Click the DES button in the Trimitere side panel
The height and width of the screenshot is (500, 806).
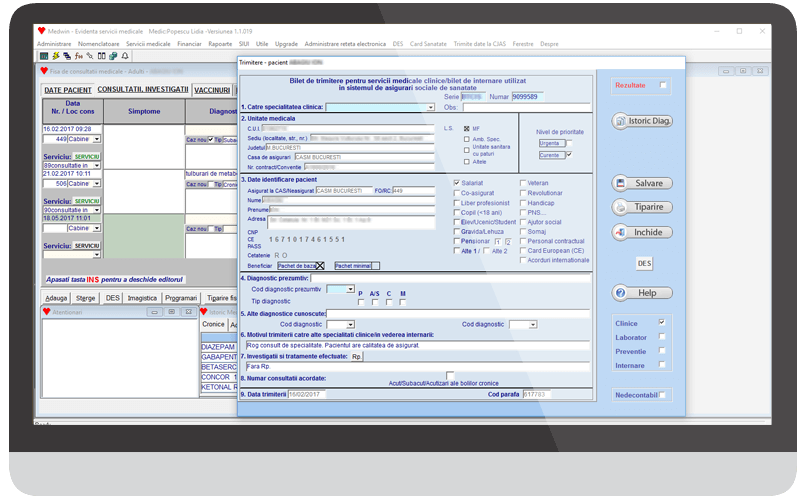click(644, 263)
